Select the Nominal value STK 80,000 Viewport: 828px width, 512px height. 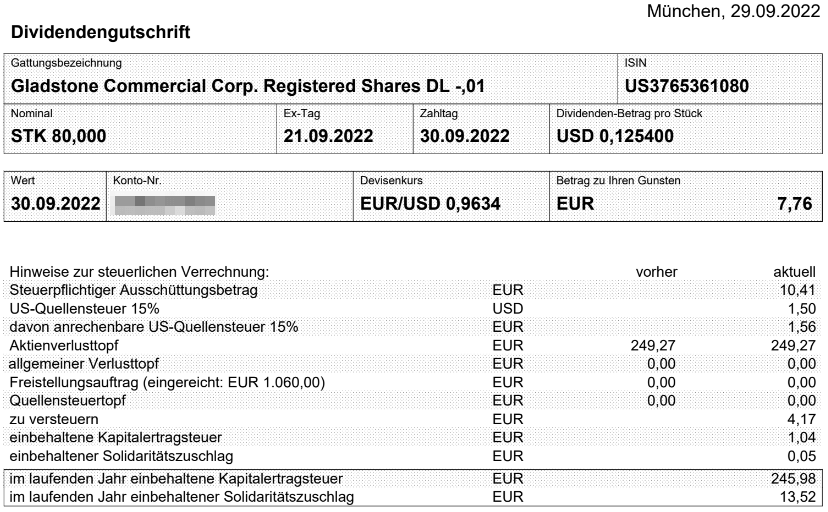(x=59, y=136)
